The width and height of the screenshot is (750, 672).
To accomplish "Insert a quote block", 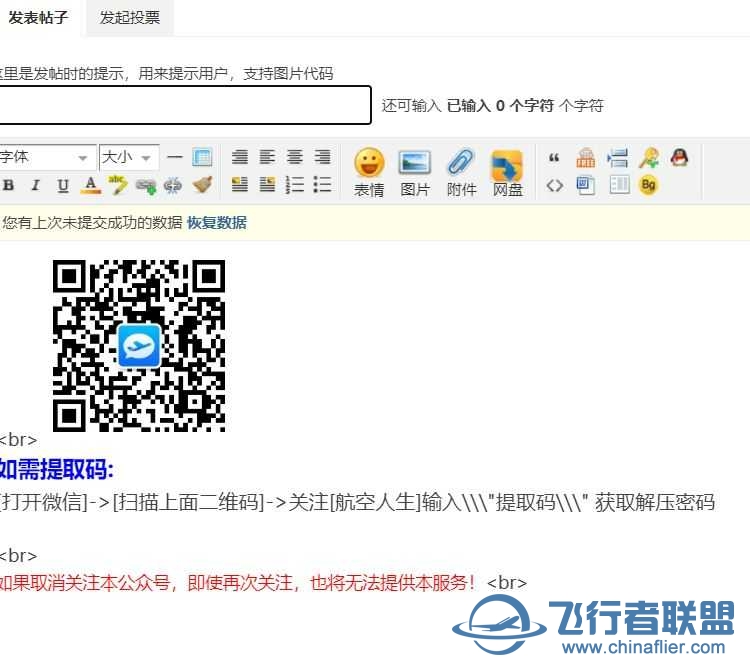I will point(554,157).
